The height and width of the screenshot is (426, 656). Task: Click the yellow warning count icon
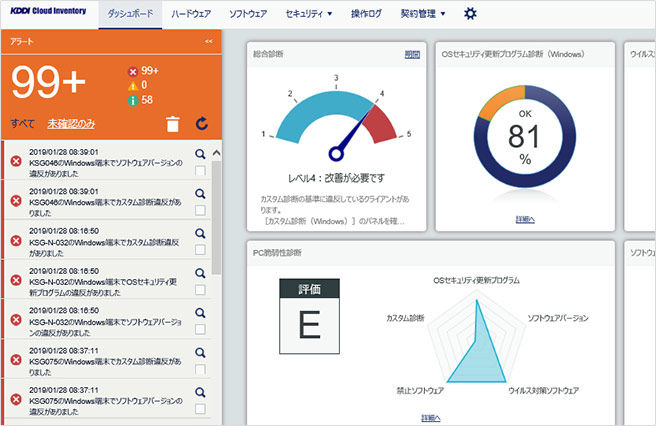click(133, 86)
